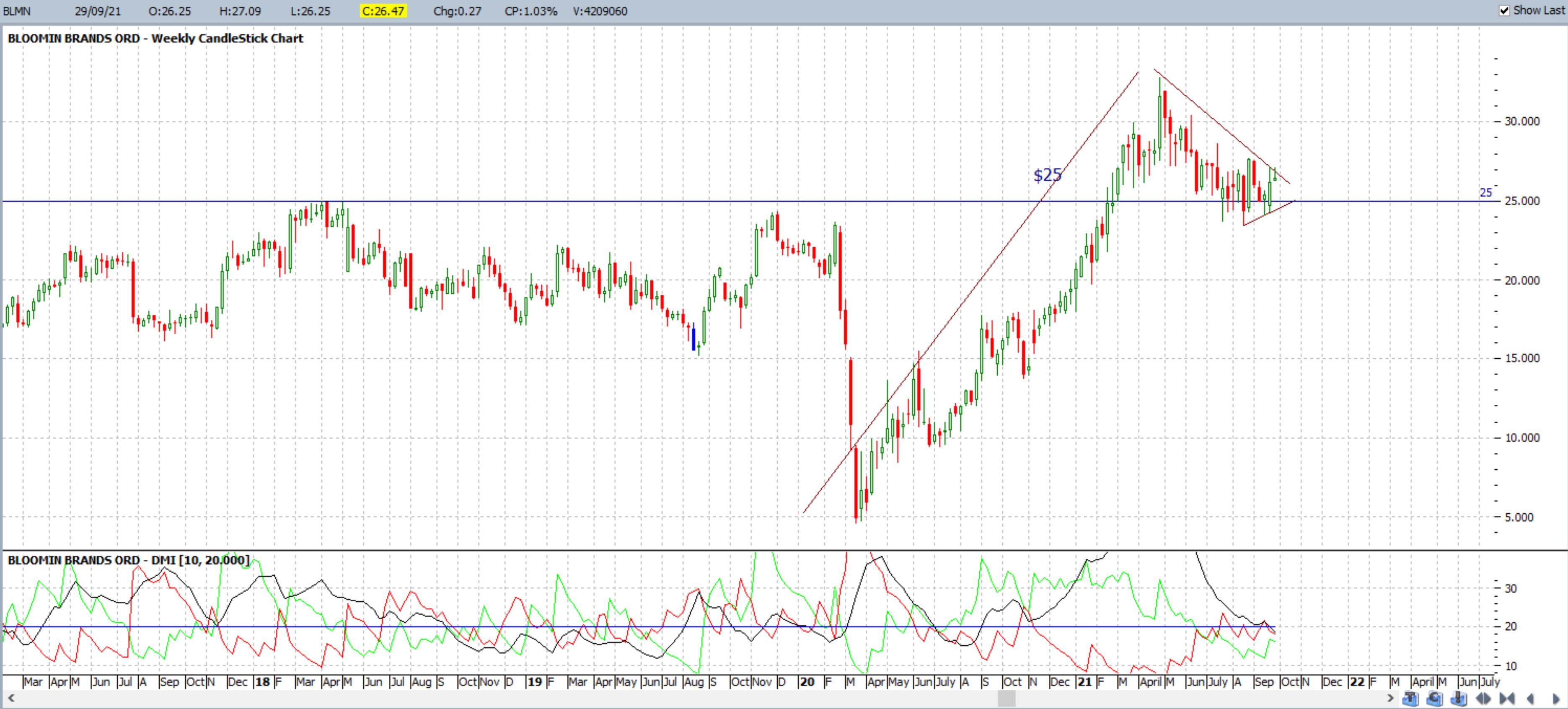Toggle the Show Last checkbox
1568x709 pixels.
1504,10
